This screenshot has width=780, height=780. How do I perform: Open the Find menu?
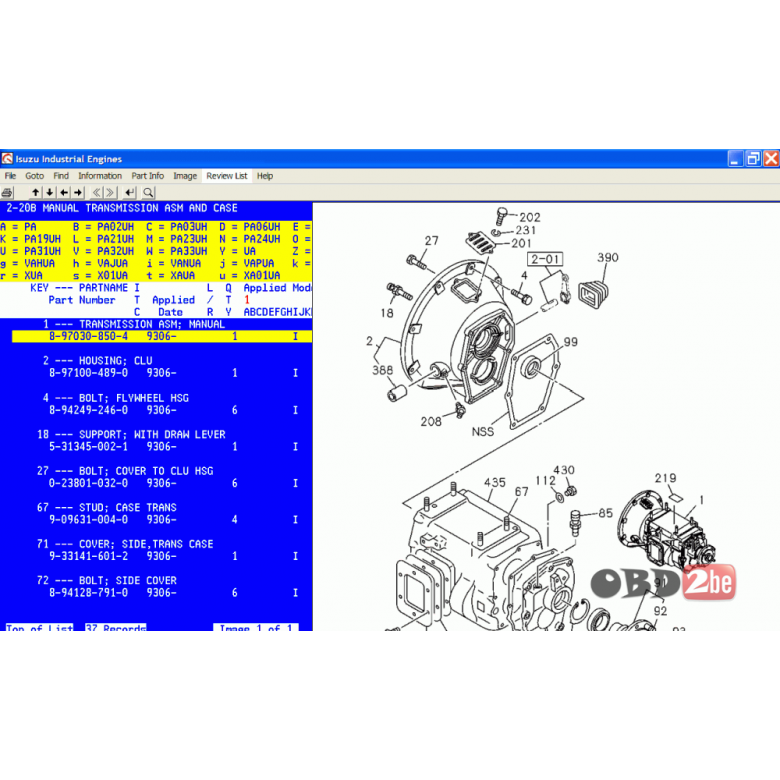click(x=61, y=176)
